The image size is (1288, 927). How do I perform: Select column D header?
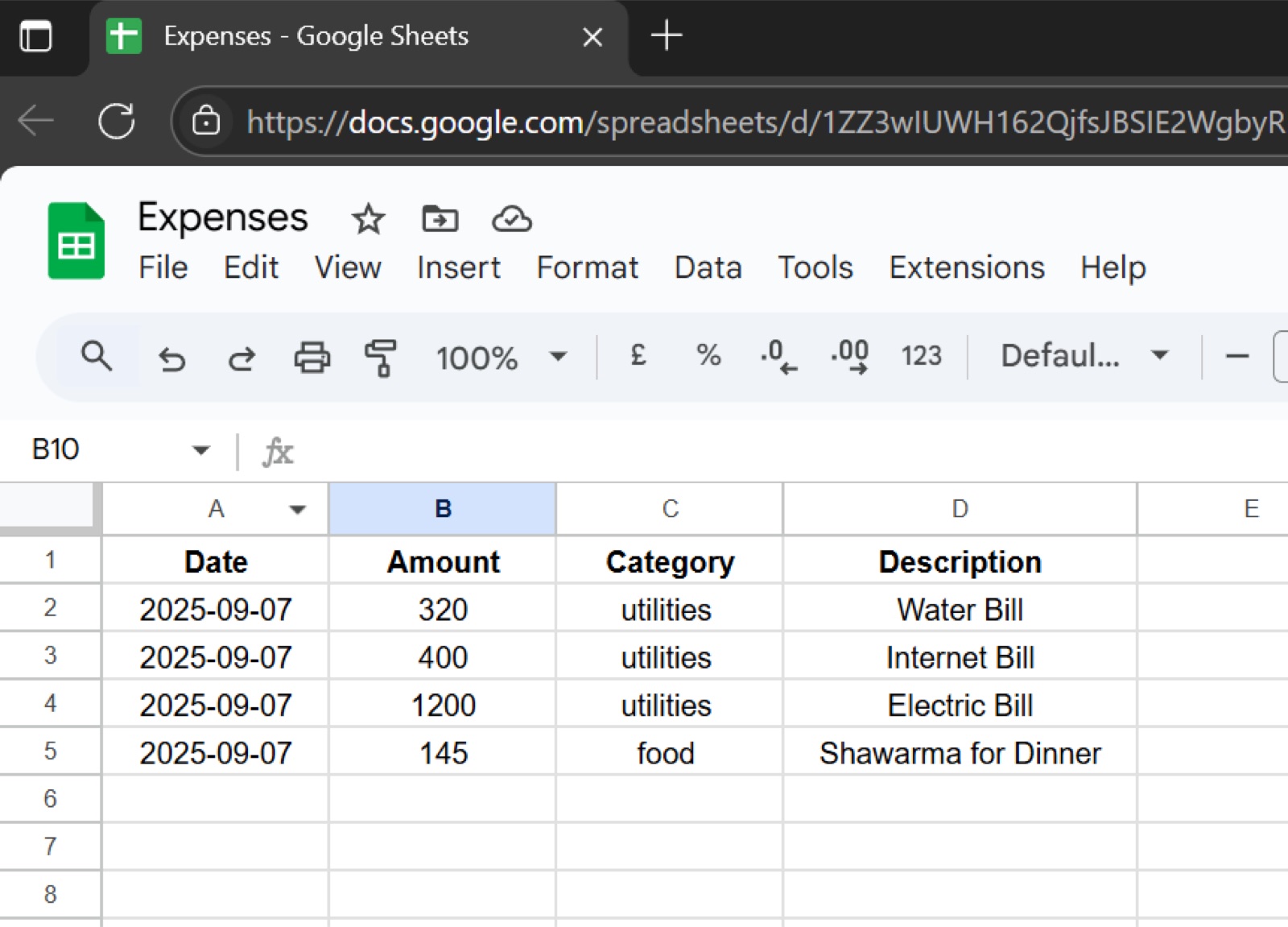pyautogui.click(x=960, y=509)
